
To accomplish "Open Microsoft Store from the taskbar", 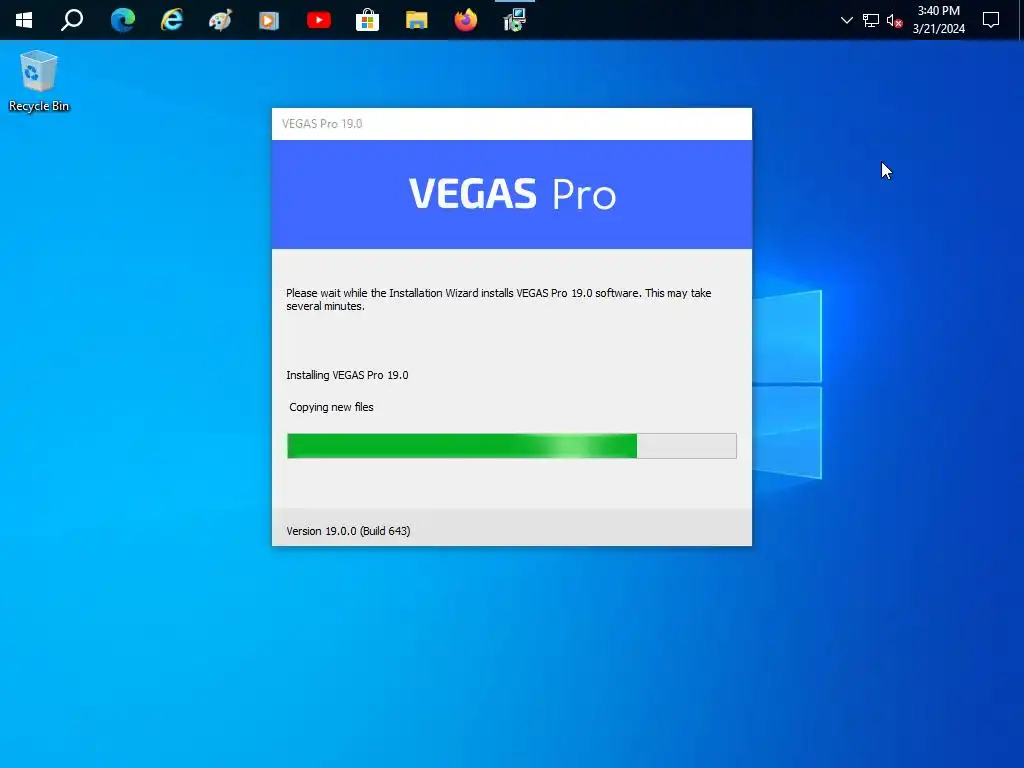I will pos(368,20).
